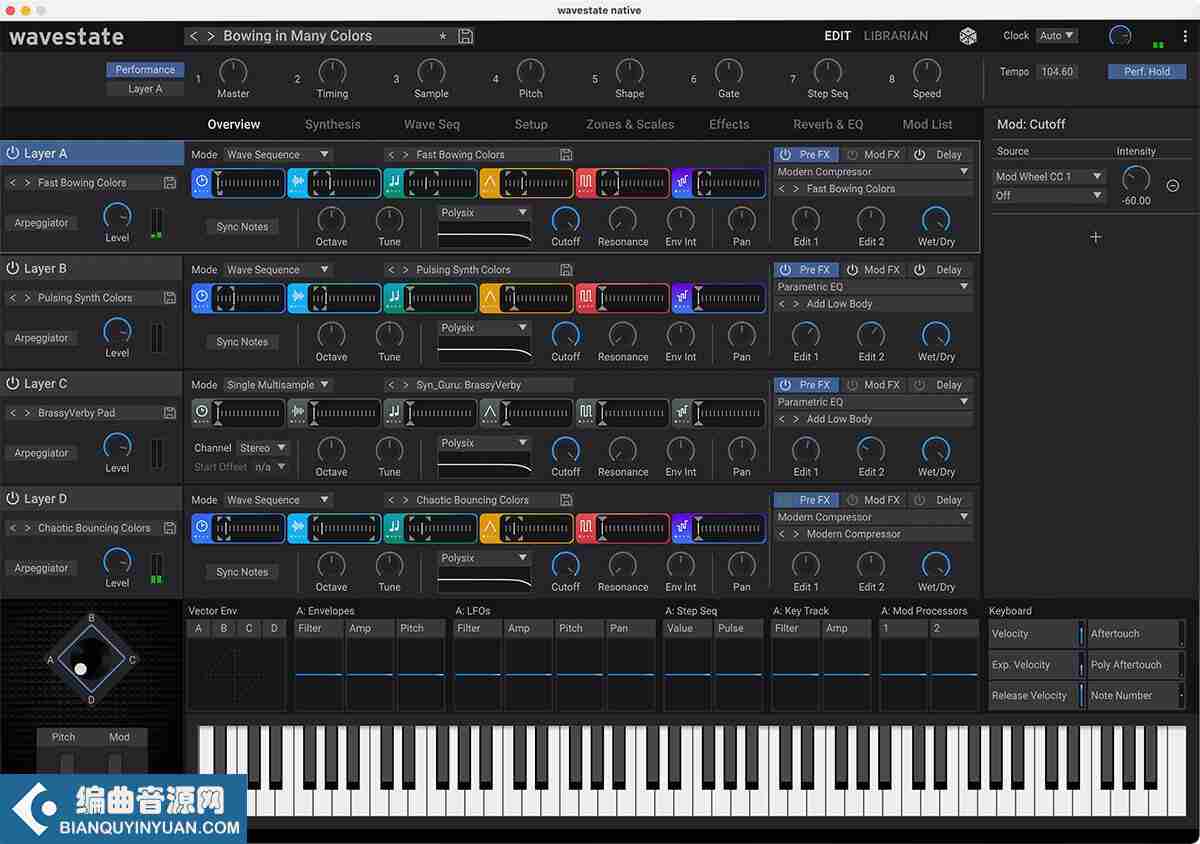
Task: Open Layer C Channel Stereo dropdown
Action: (x=263, y=448)
